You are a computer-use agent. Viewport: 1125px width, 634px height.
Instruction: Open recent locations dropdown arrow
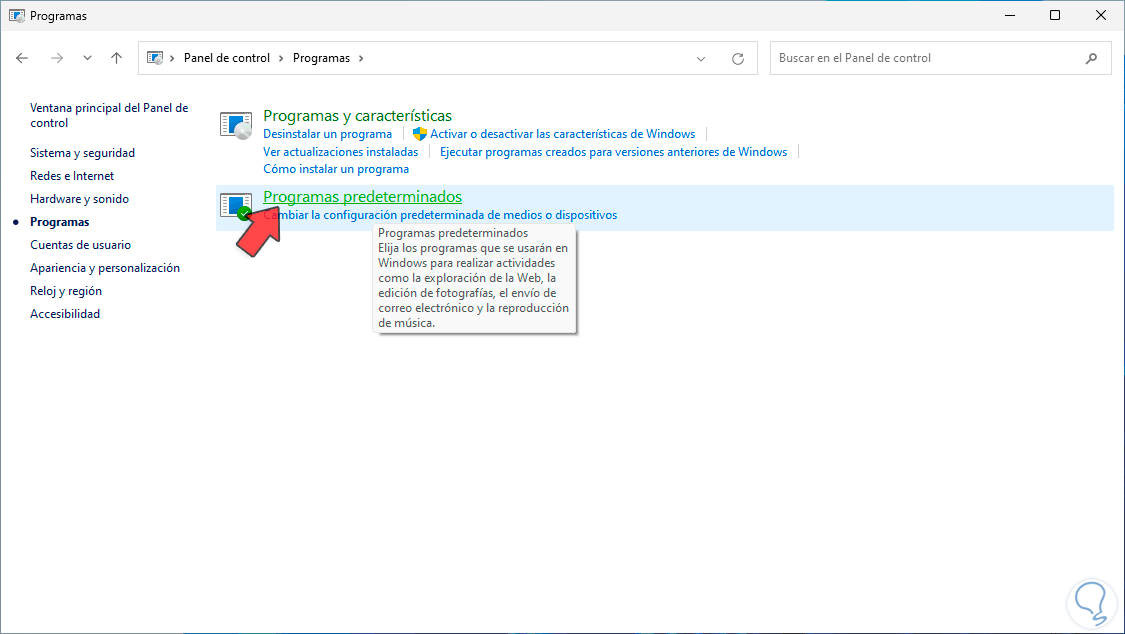(x=87, y=58)
